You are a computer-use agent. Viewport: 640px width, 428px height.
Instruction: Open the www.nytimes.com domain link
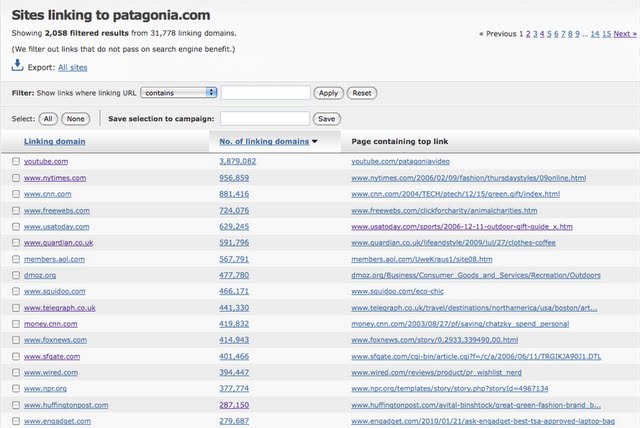click(55, 178)
